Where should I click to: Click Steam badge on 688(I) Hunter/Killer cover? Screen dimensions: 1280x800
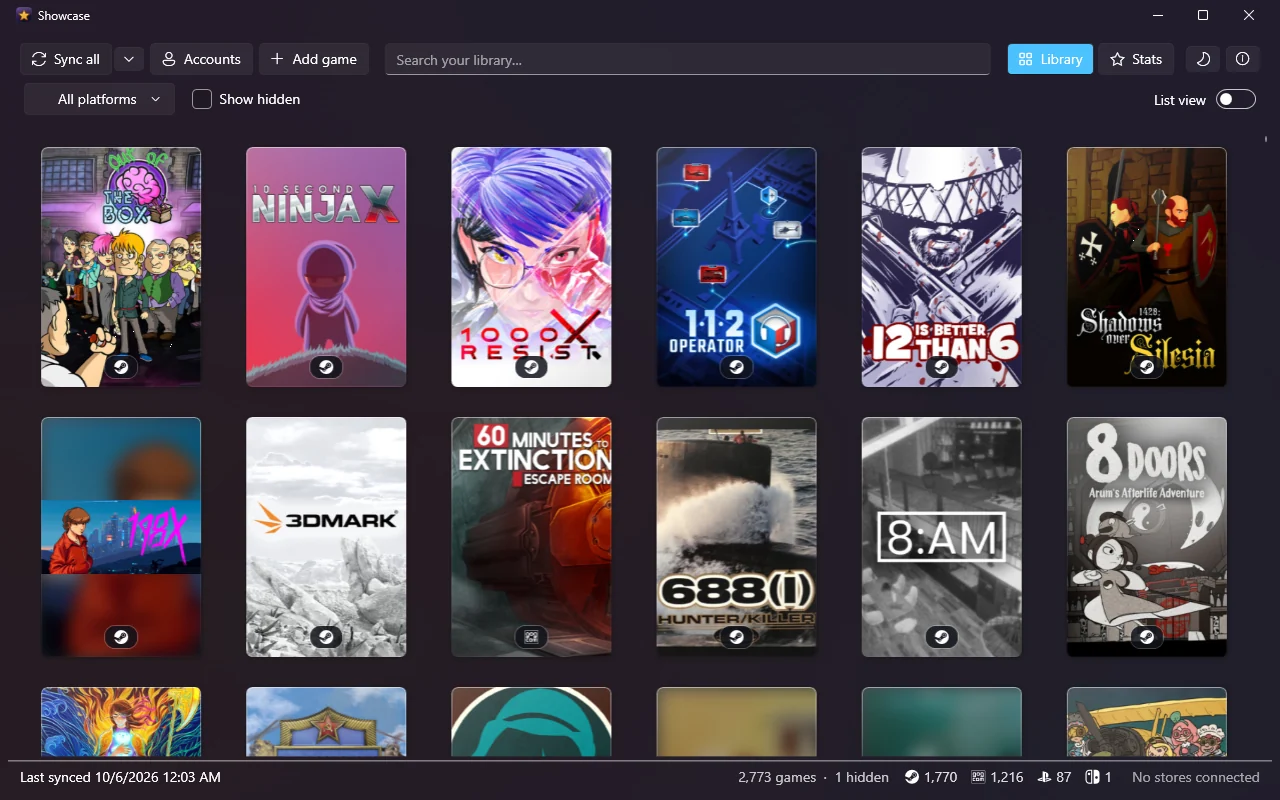coord(736,637)
